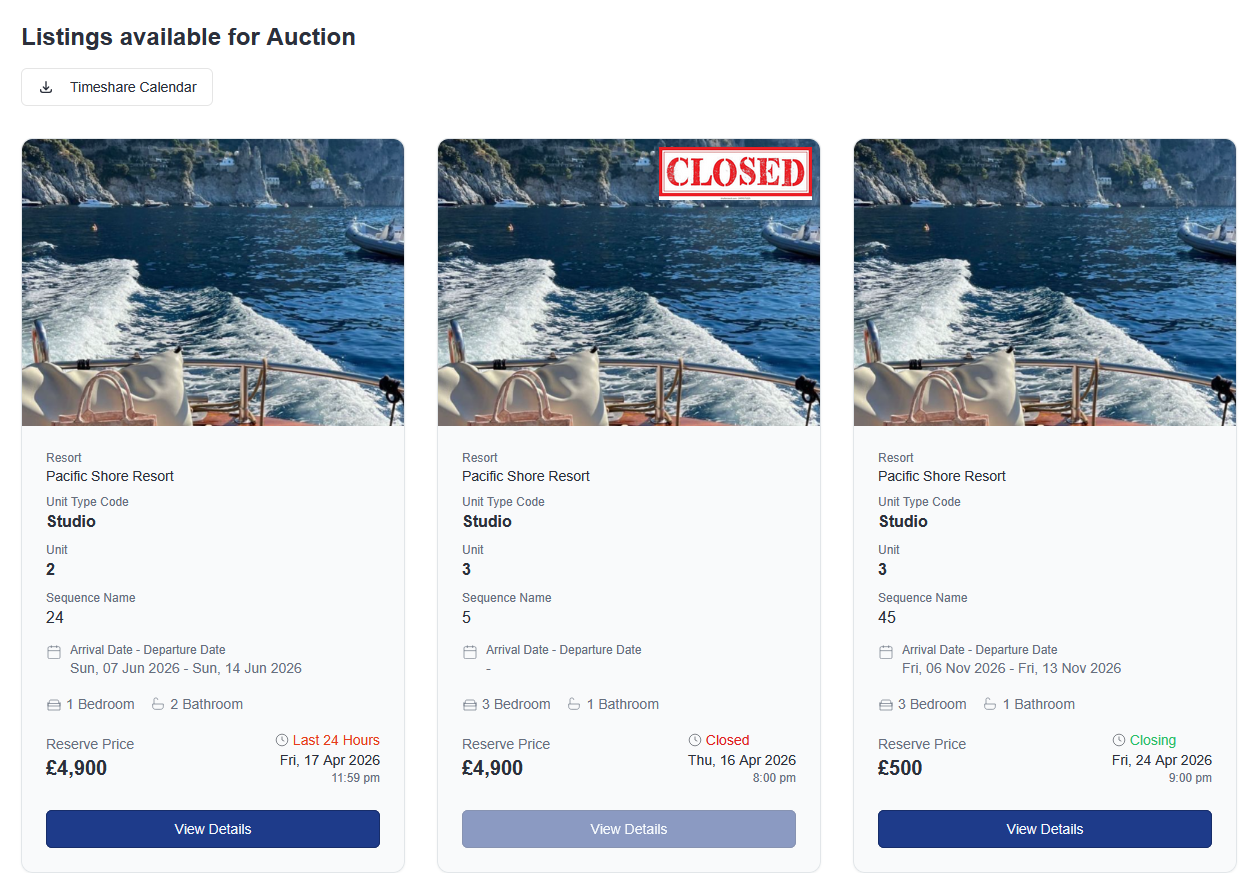Image resolution: width=1244 pixels, height=873 pixels.
Task: Open the Timeshare Calendar button
Action: point(117,87)
